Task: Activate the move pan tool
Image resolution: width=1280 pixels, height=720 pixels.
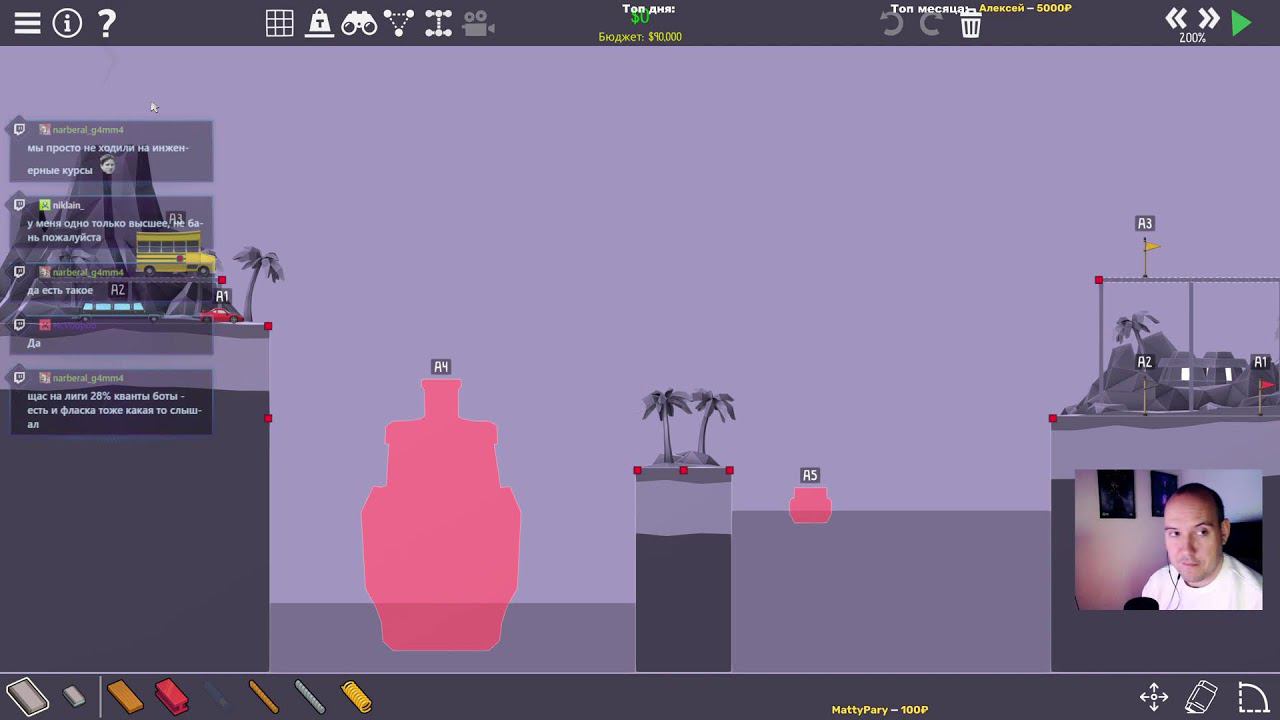Action: (x=1154, y=697)
